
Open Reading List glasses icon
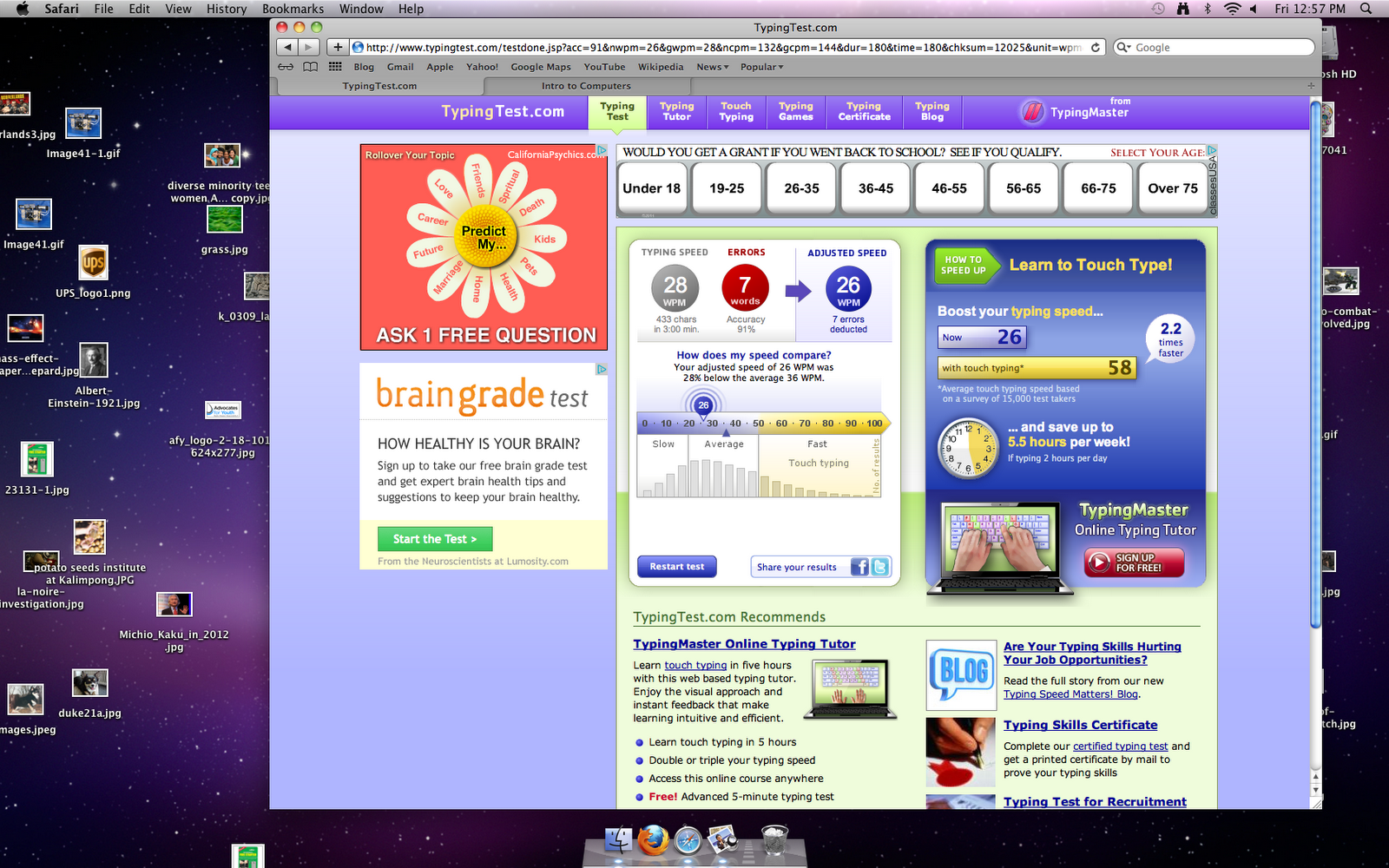(286, 67)
